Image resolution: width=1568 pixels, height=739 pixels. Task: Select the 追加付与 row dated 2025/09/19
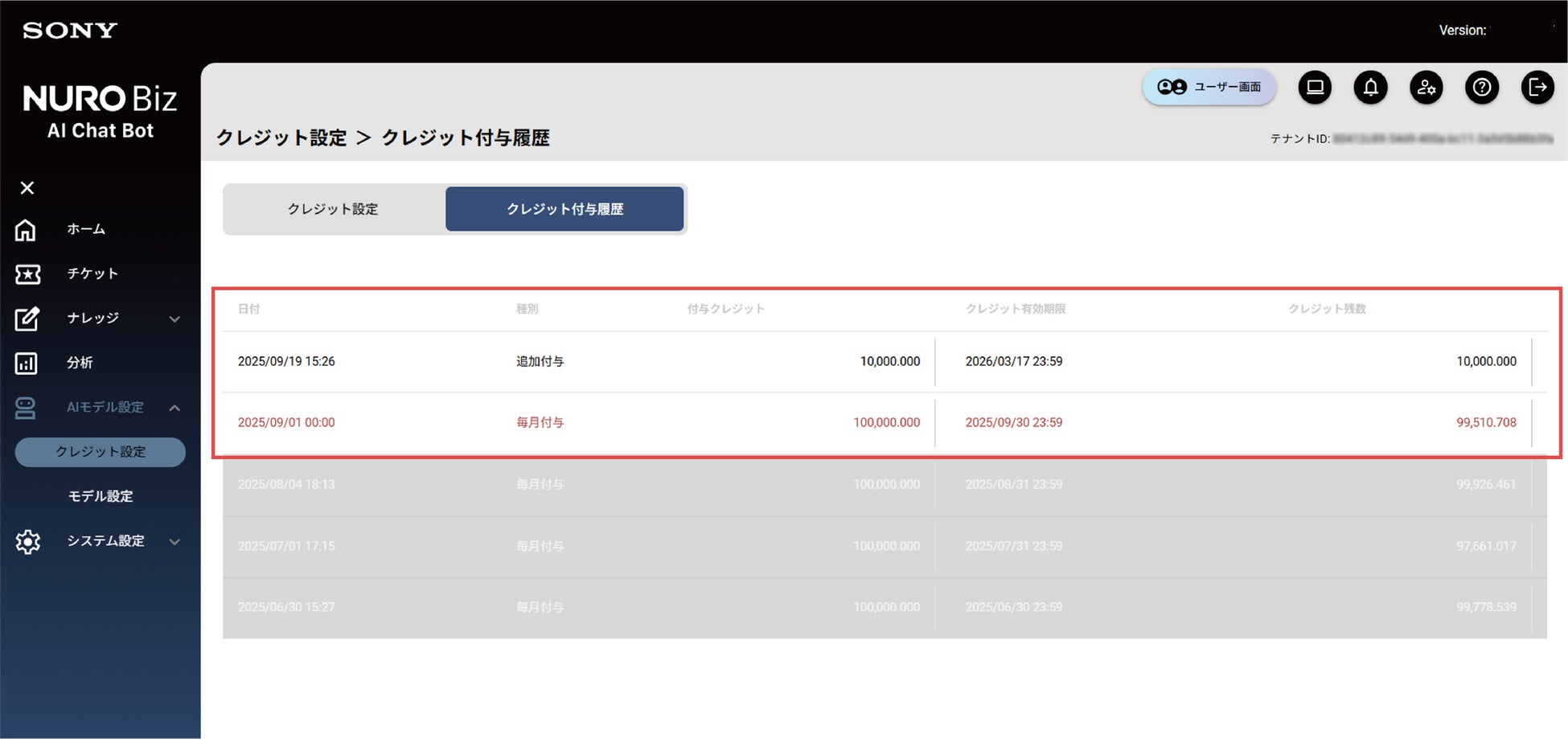point(885,362)
